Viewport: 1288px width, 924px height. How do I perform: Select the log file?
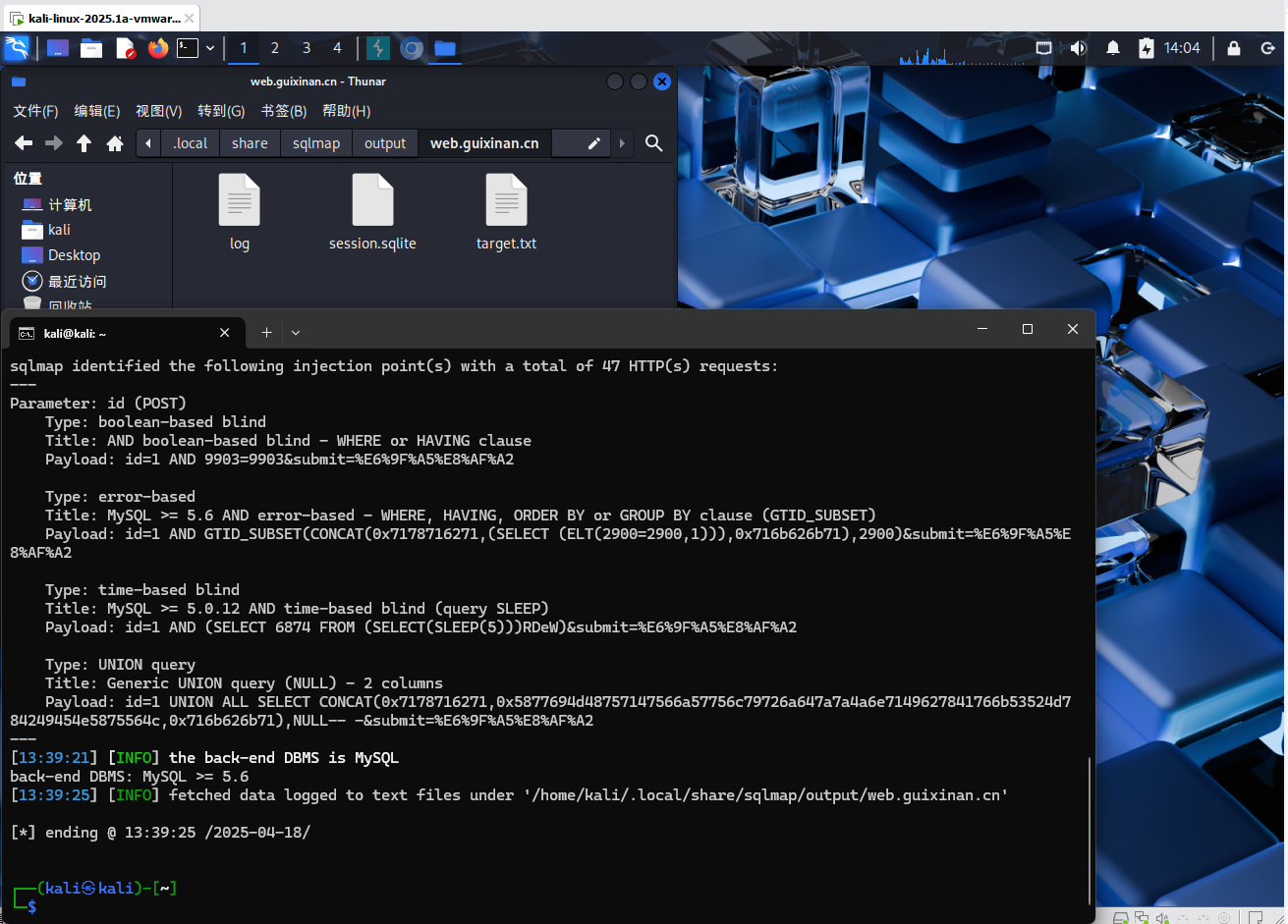pyautogui.click(x=240, y=212)
